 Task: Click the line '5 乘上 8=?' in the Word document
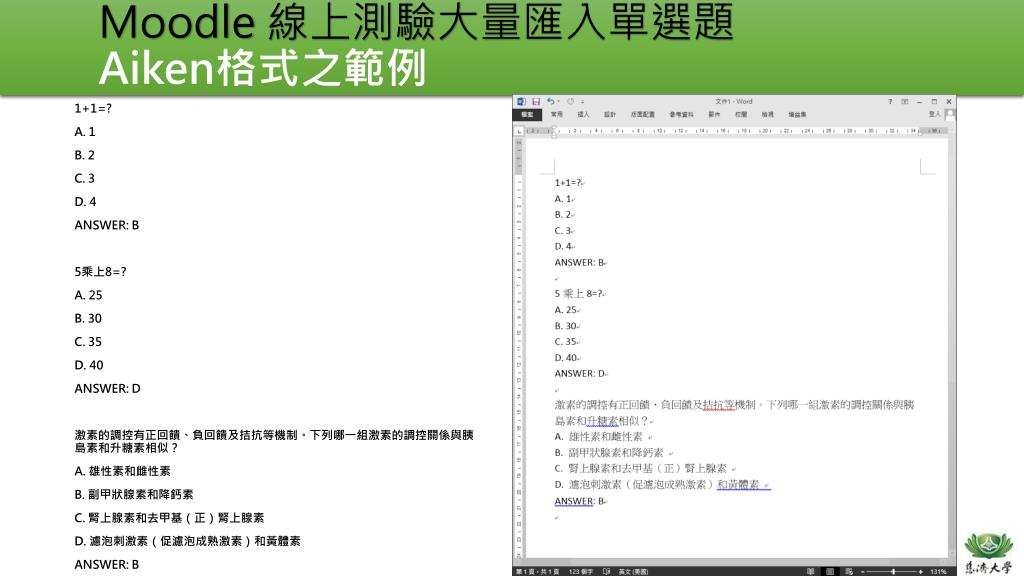(x=579, y=294)
